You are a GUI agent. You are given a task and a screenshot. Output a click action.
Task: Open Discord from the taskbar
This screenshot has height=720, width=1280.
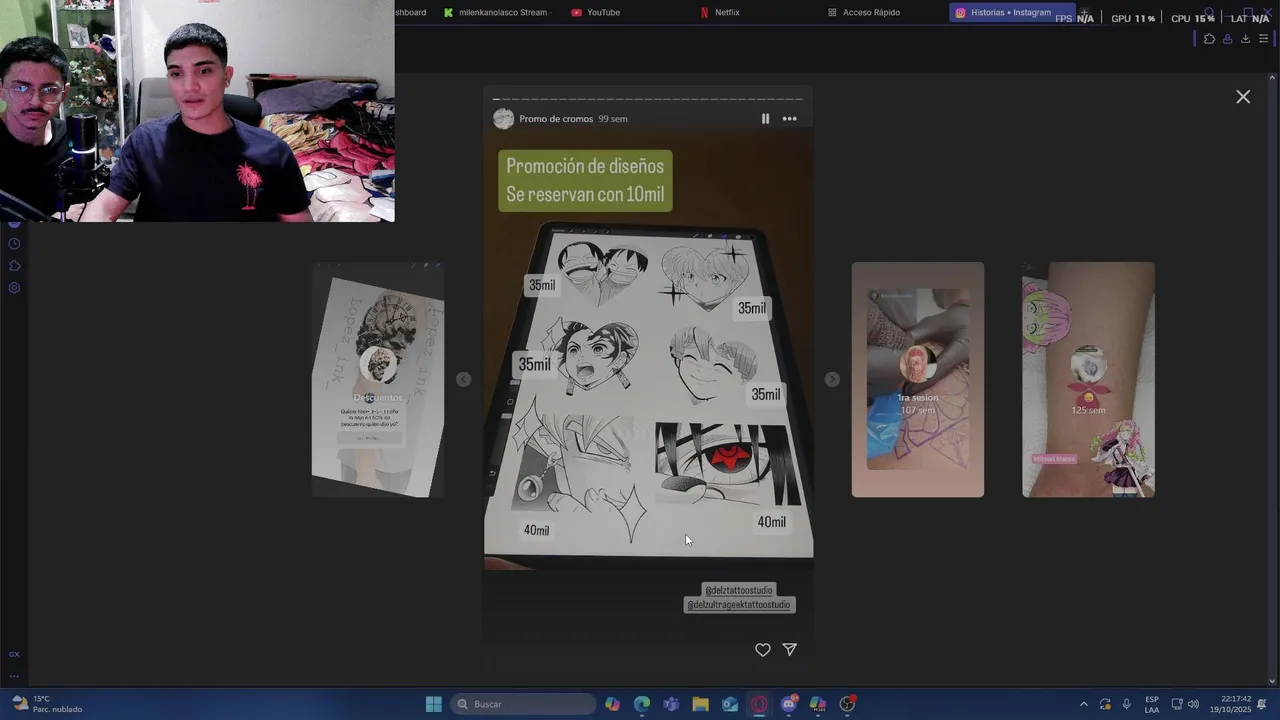point(789,704)
